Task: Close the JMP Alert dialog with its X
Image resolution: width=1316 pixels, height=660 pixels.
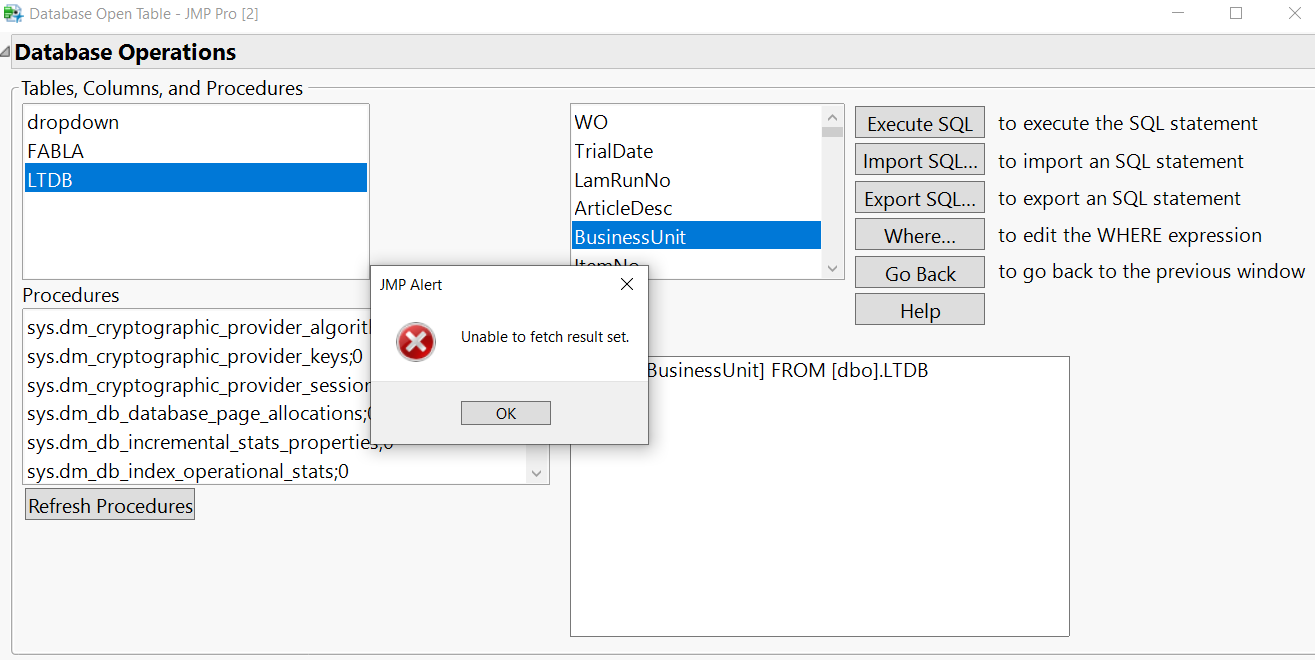Action: pyautogui.click(x=626, y=284)
